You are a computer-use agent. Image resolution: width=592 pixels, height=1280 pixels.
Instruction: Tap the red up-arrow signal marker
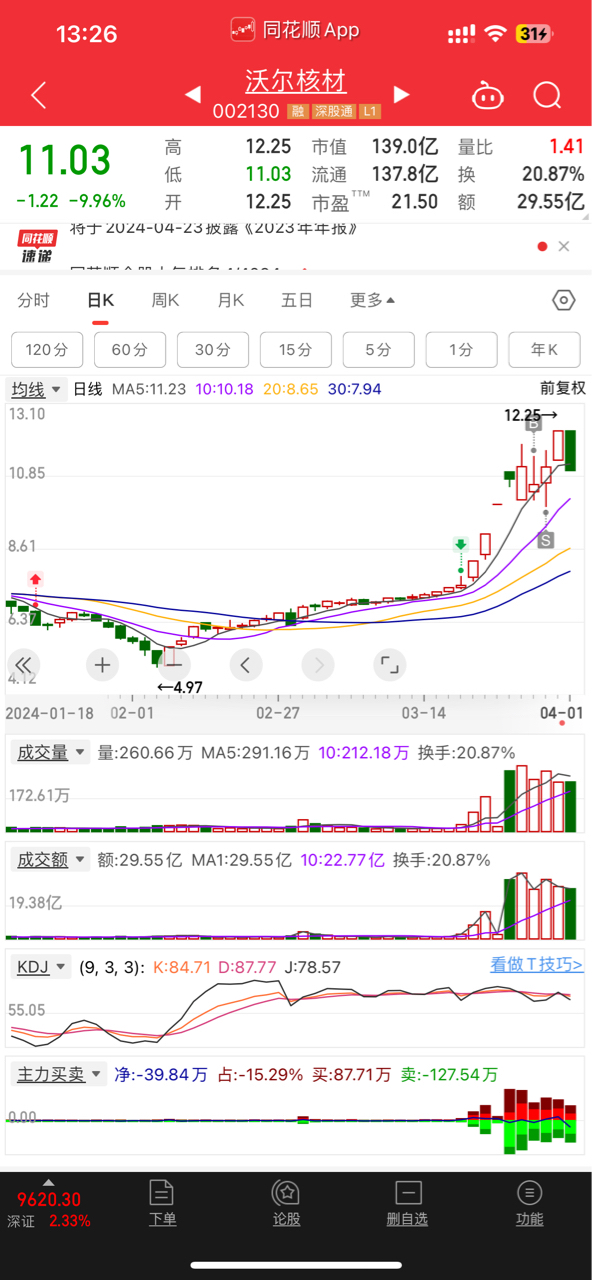pos(35,579)
